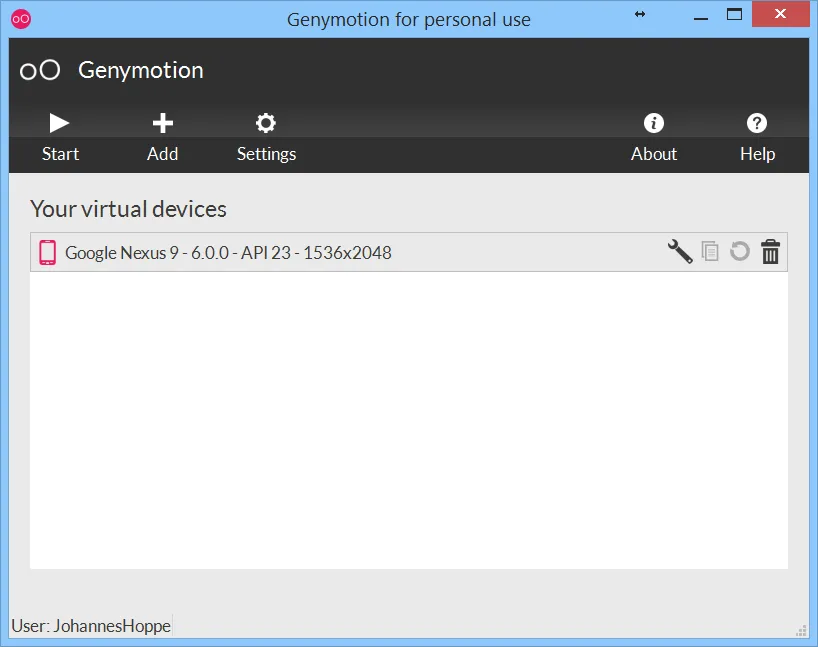The height and width of the screenshot is (647, 818).
Task: Click the User: JohannesHoppe status text
Action: click(x=91, y=626)
